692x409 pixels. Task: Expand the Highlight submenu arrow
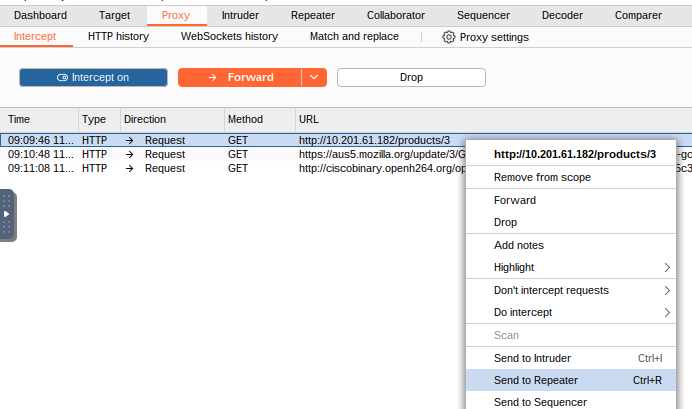click(667, 268)
